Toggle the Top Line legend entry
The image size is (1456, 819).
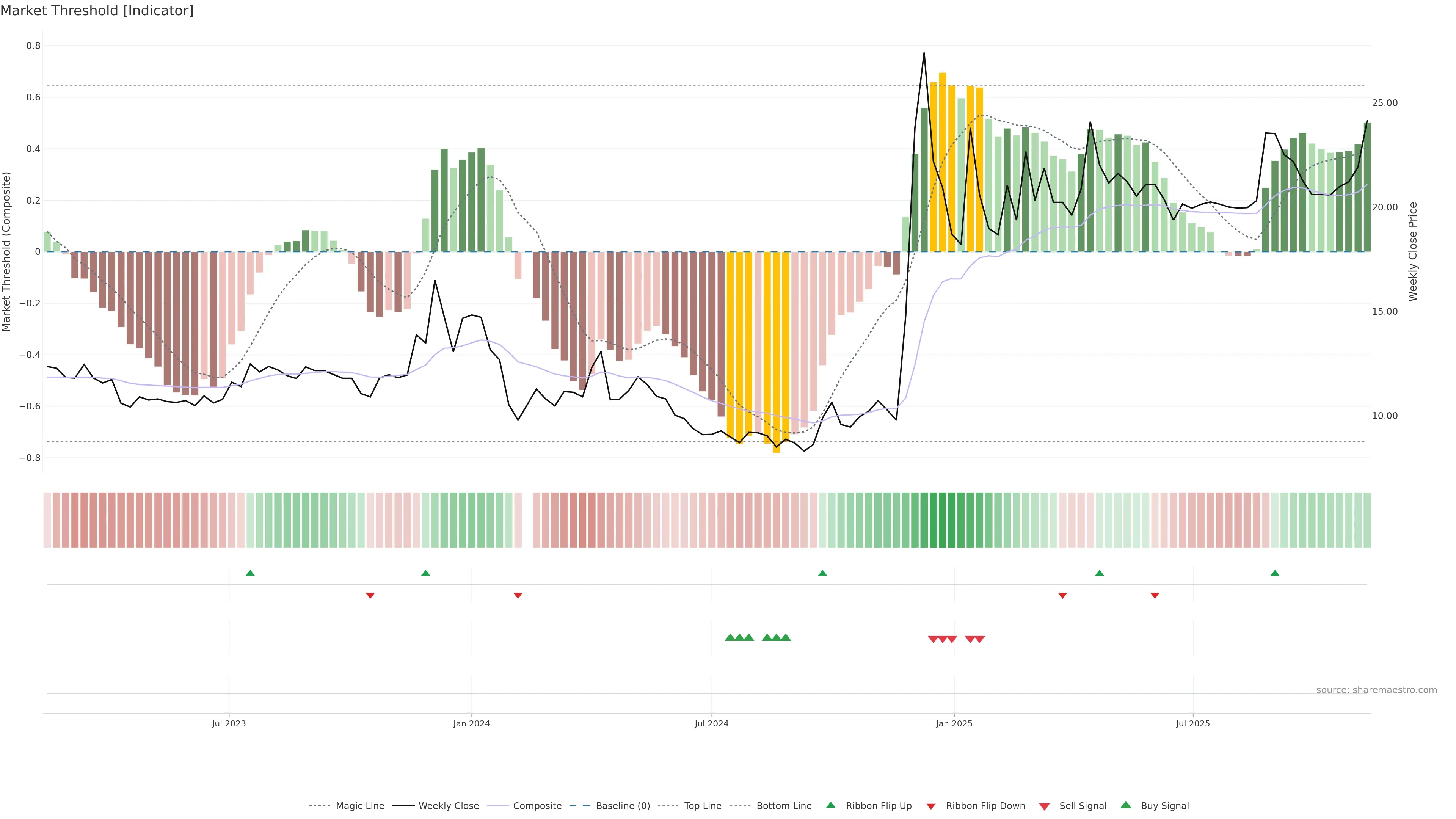[x=703, y=806]
